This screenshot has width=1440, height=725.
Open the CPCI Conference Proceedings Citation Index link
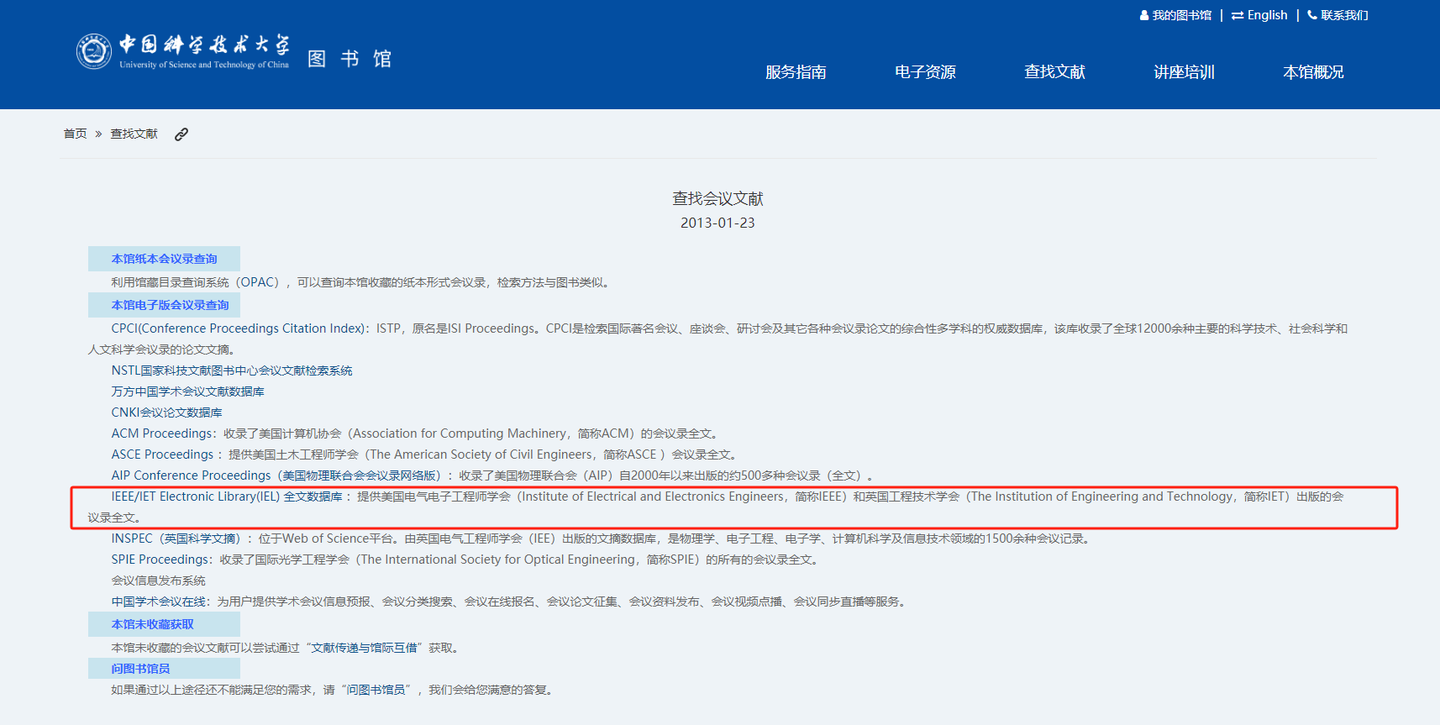point(240,328)
